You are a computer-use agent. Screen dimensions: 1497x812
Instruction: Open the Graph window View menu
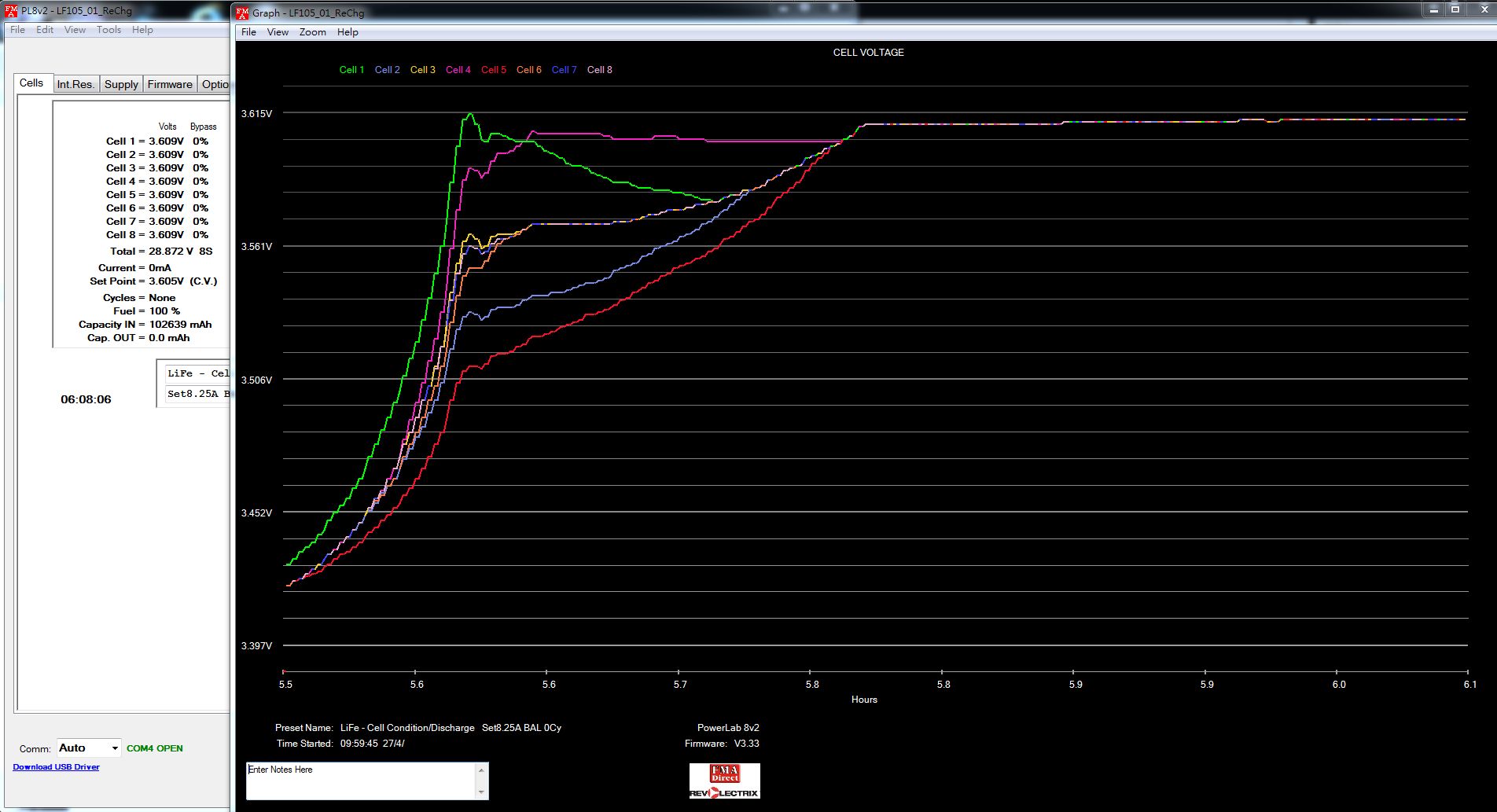coord(278,32)
